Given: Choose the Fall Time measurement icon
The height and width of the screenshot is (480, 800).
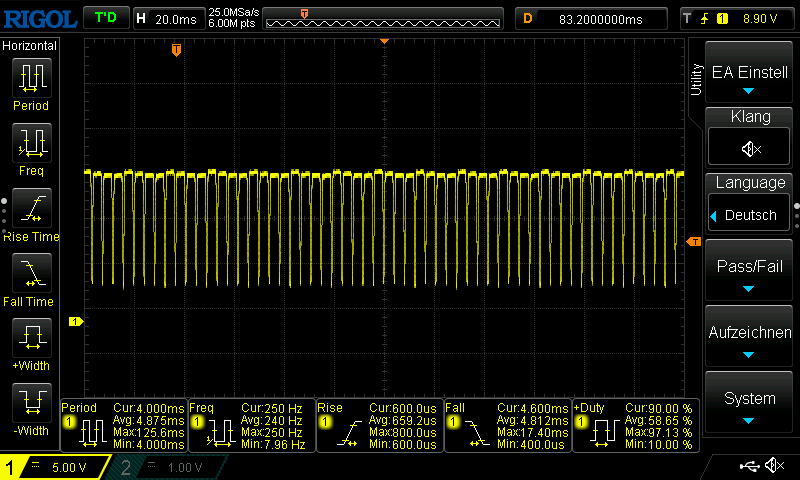Looking at the screenshot, I should tap(31, 272).
